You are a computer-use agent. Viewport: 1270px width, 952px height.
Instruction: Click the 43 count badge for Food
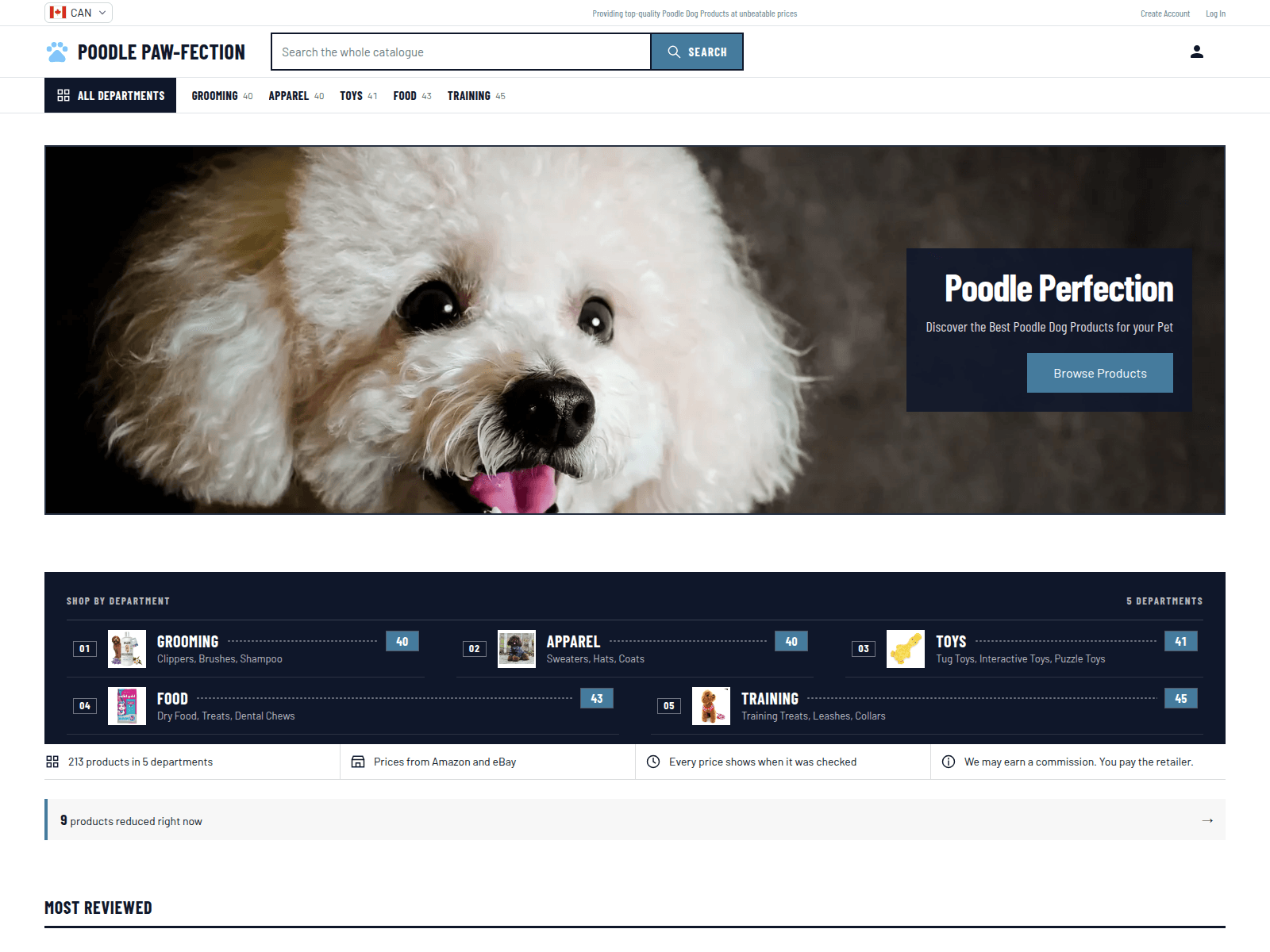pyautogui.click(x=597, y=698)
